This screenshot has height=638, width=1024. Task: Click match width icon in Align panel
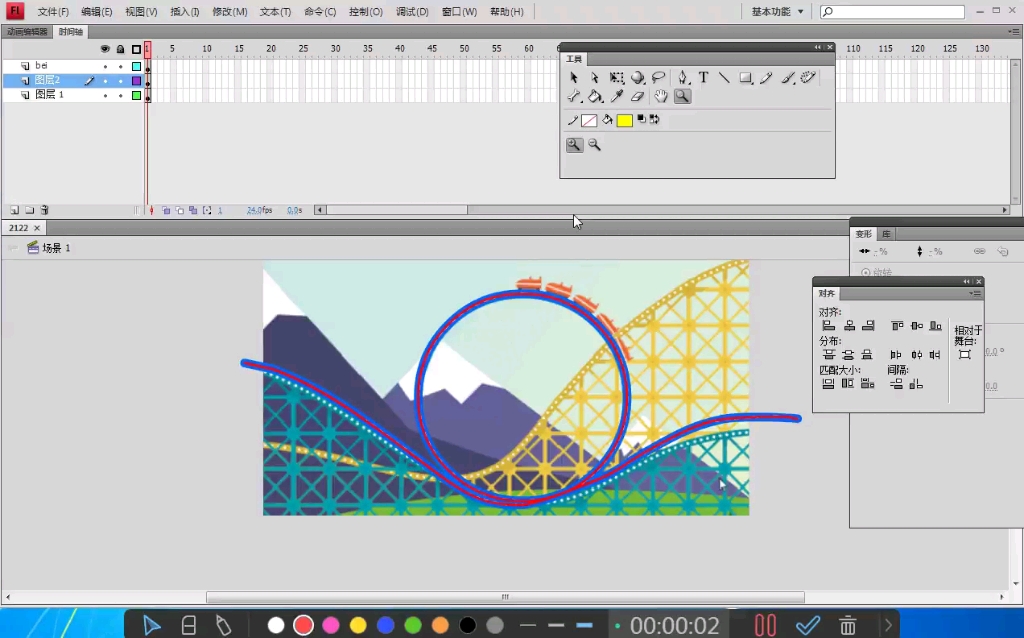coord(828,384)
